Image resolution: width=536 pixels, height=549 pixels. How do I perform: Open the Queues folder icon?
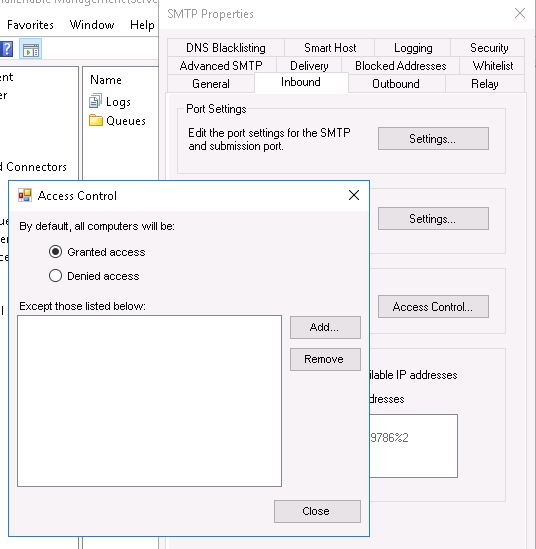96,120
